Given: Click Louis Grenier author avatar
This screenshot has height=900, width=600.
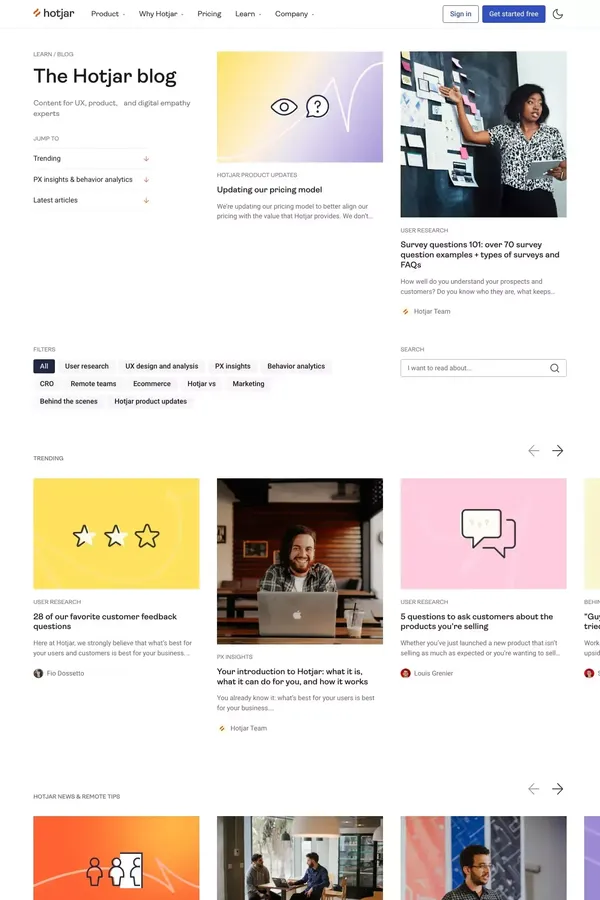Looking at the screenshot, I should 405,673.
